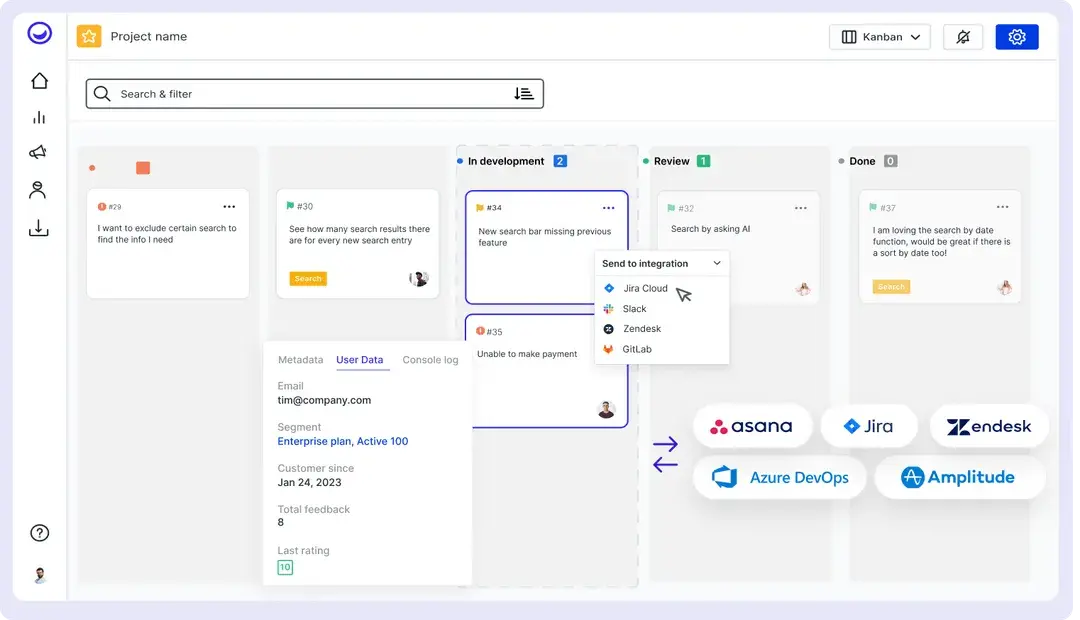Open the user profile sidebar icon
Screen dimensions: 1080x620
[39, 190]
